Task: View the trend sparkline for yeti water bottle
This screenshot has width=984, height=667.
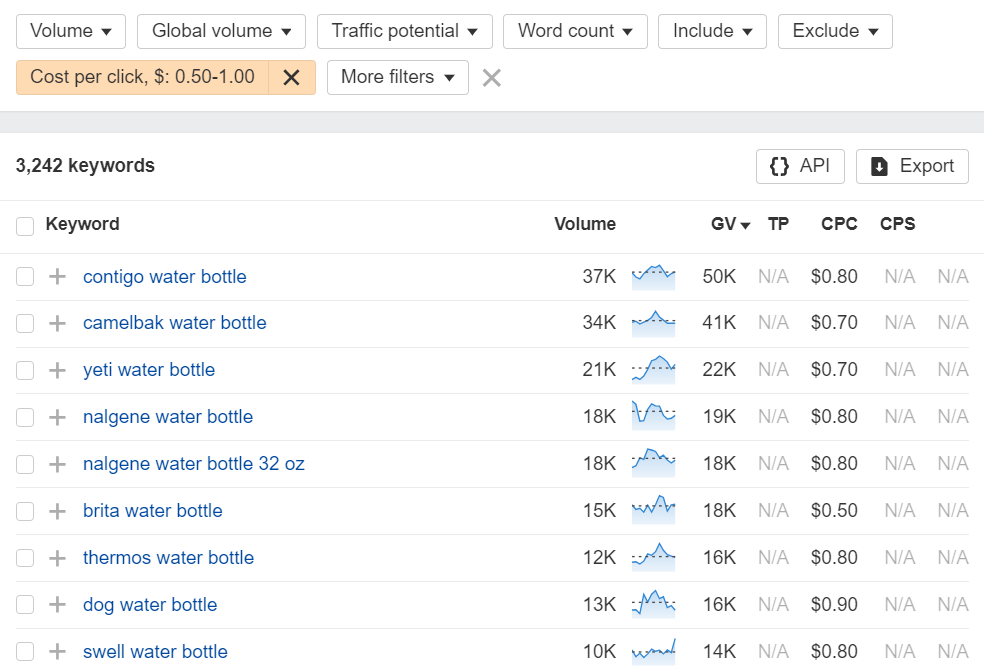Action: (x=653, y=370)
